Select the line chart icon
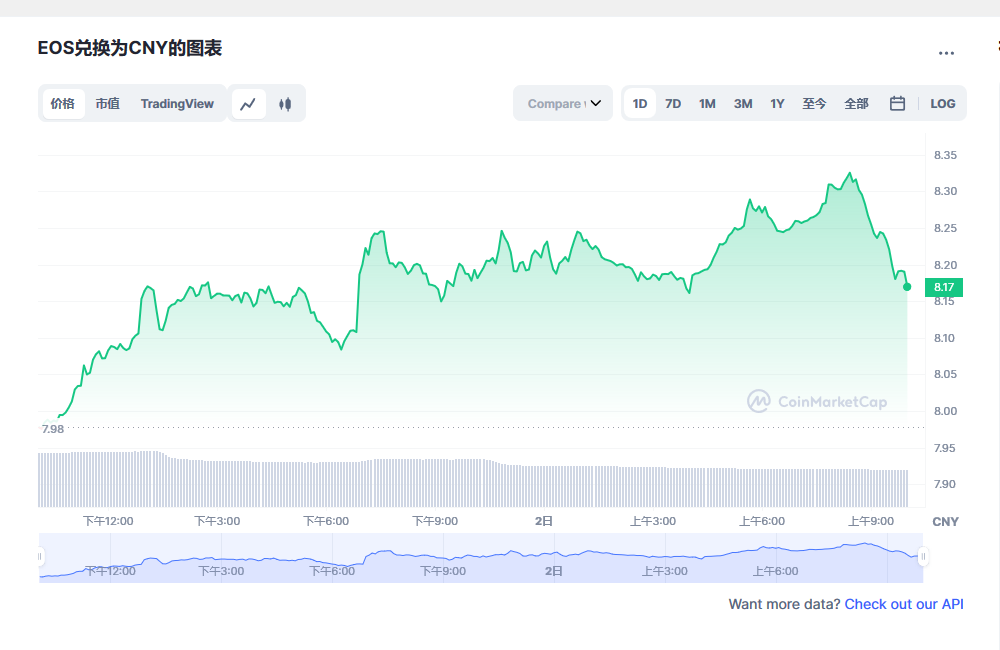1000x650 pixels. tap(248, 103)
